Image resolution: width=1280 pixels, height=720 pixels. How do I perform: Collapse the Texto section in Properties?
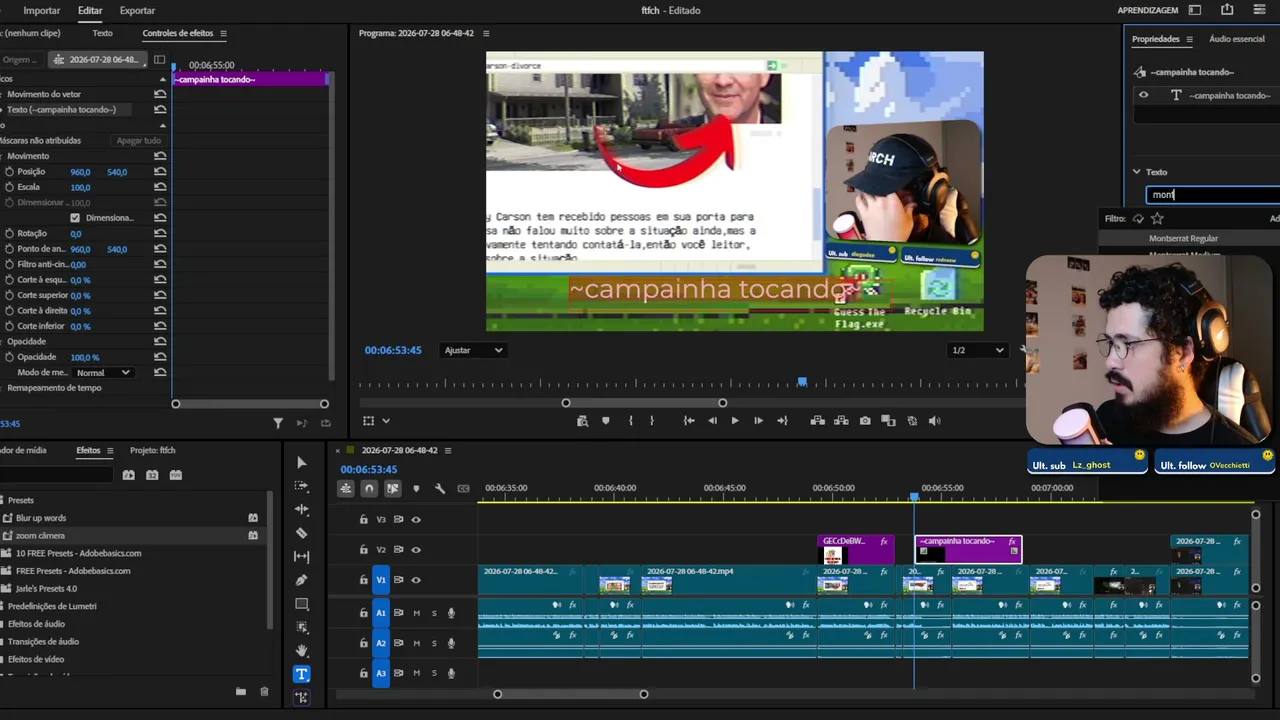[1136, 172]
